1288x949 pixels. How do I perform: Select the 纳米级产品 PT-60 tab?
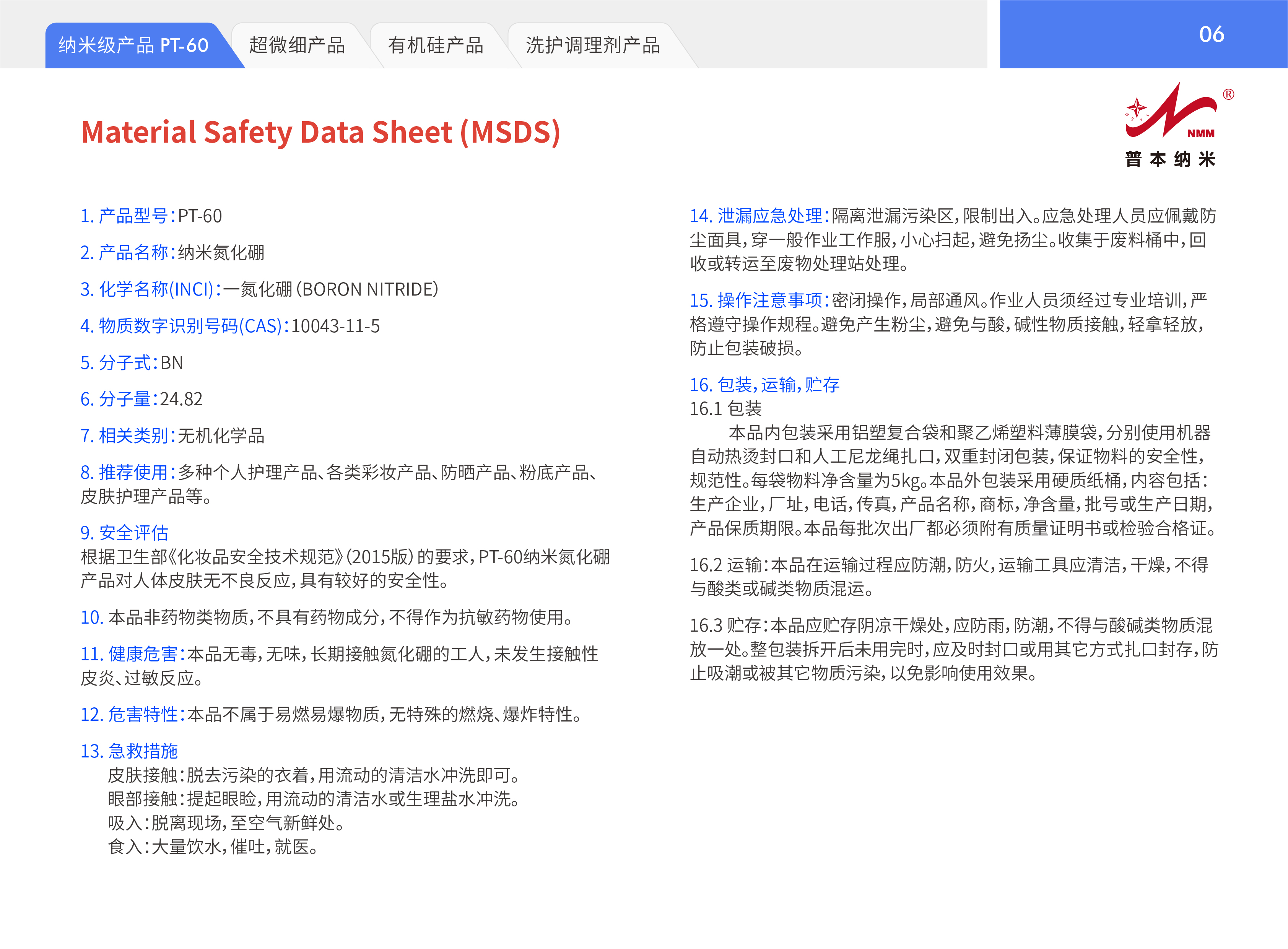click(x=133, y=45)
